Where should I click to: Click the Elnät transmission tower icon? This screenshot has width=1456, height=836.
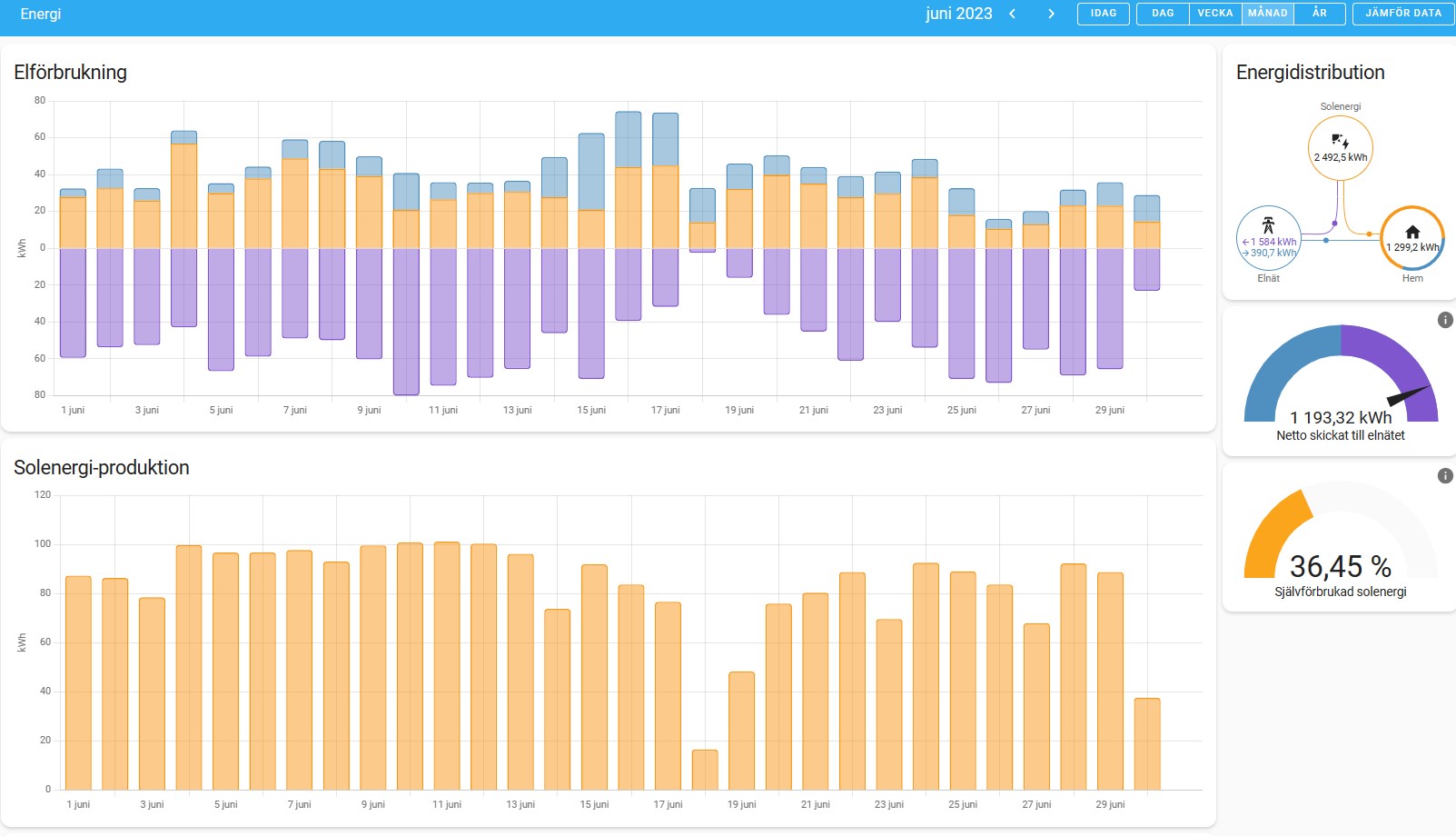(1268, 225)
